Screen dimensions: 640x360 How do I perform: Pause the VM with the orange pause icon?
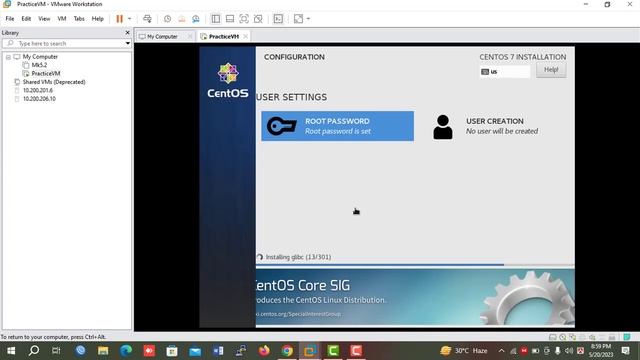pyautogui.click(x=120, y=19)
